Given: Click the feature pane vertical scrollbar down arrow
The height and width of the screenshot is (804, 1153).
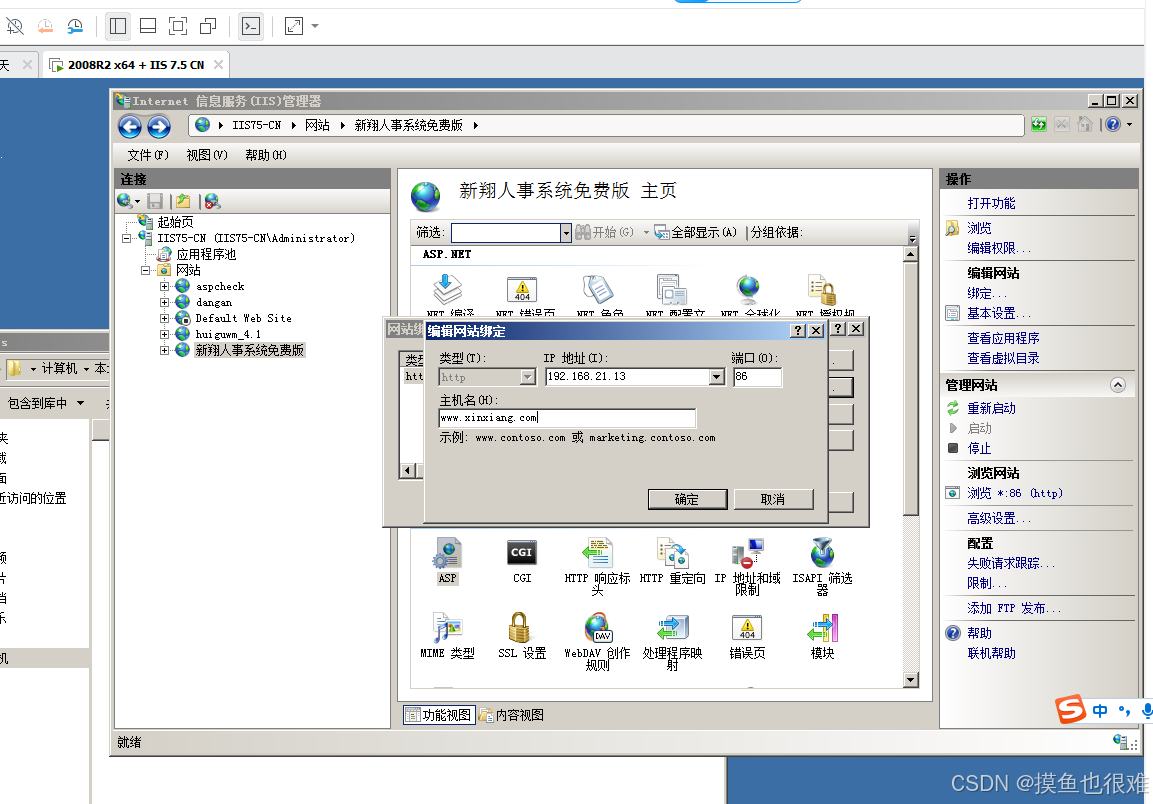Looking at the screenshot, I should coord(910,680).
